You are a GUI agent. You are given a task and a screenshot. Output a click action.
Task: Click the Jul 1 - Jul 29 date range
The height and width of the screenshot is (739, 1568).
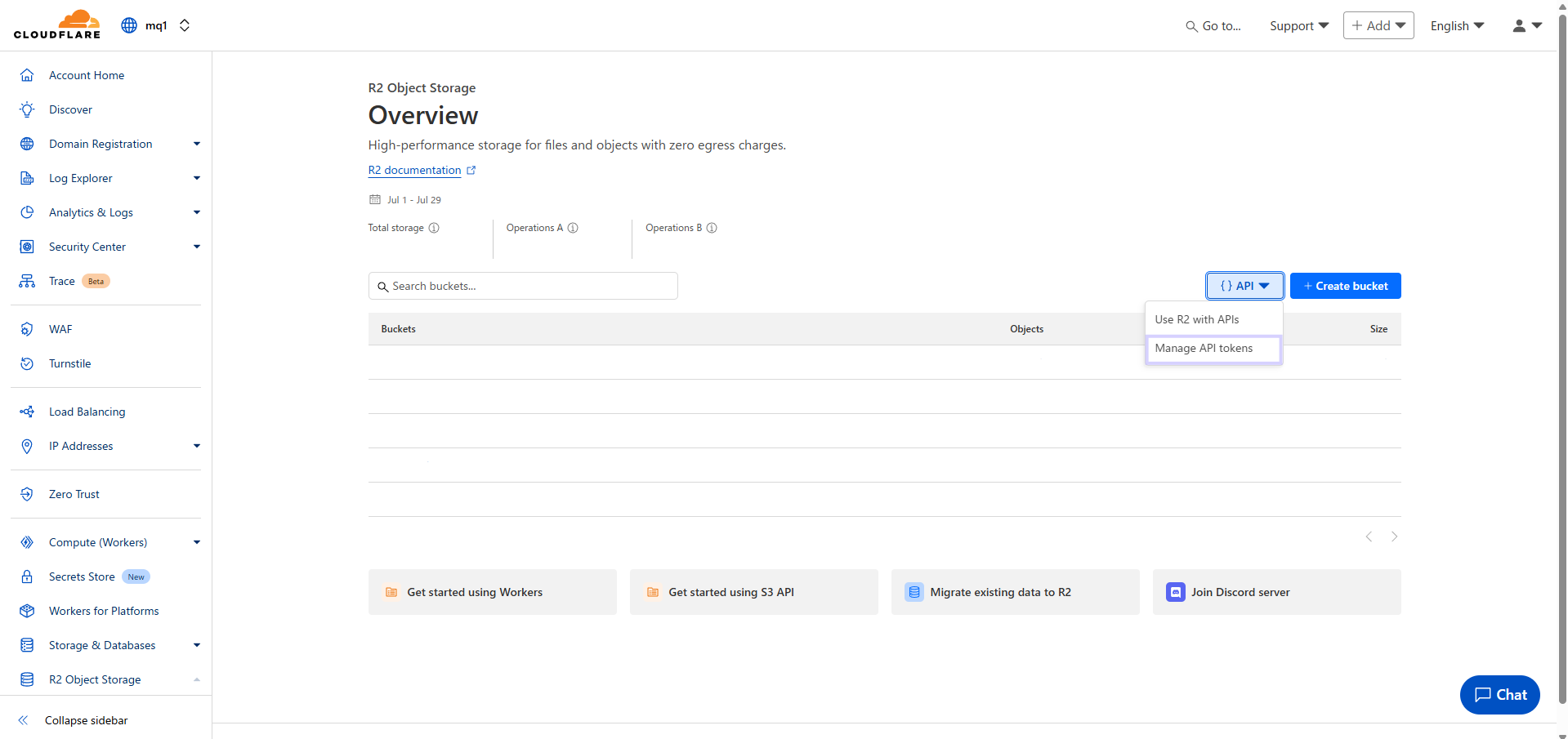pyautogui.click(x=405, y=200)
